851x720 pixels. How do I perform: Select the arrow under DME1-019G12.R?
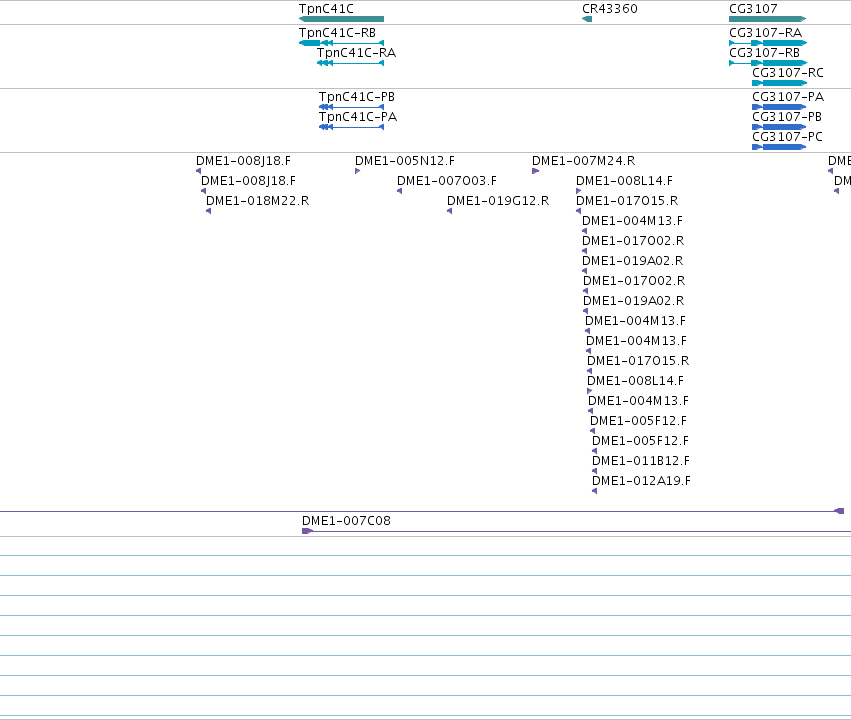coord(449,211)
